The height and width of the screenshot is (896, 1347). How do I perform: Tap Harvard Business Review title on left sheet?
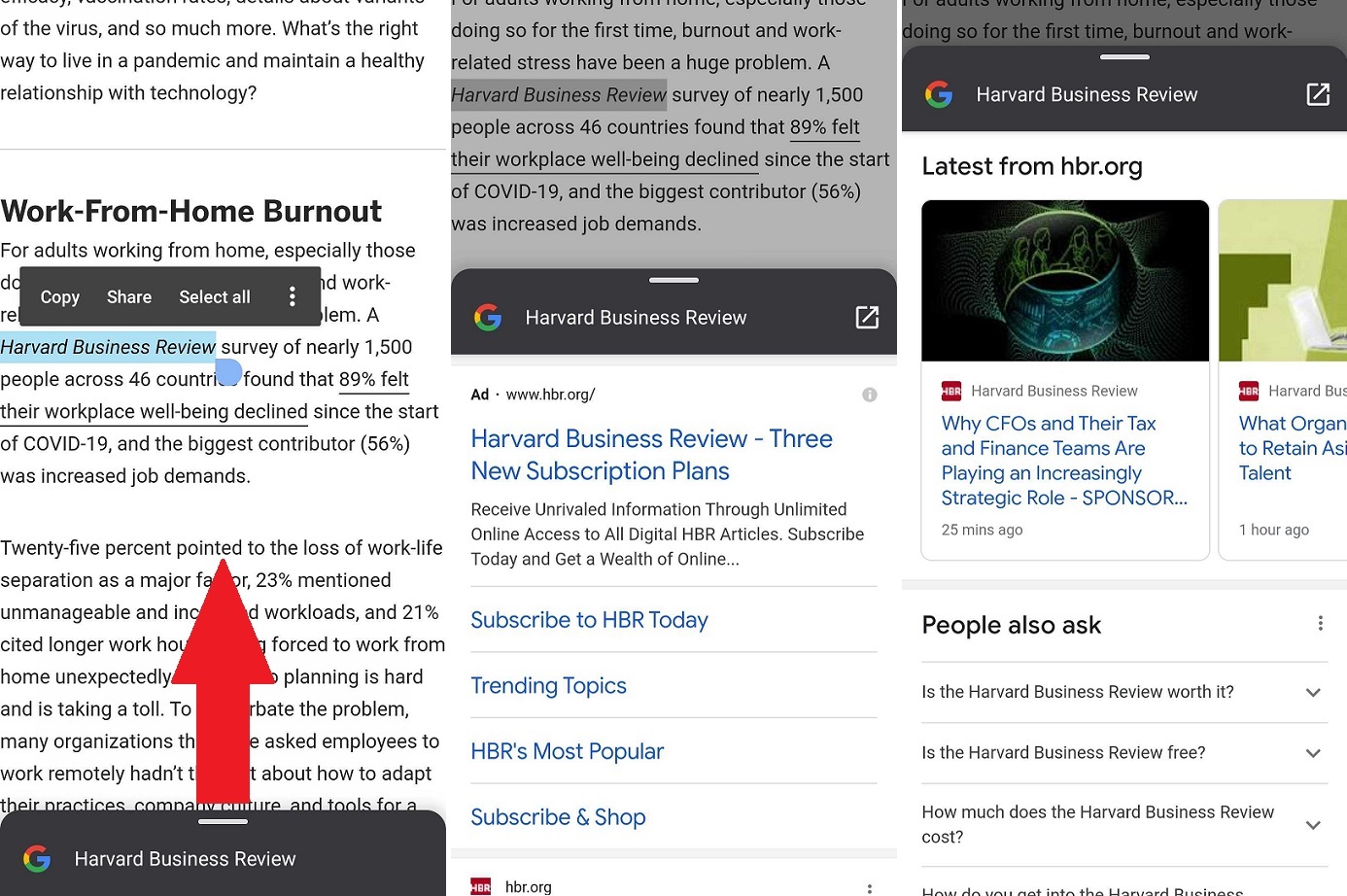click(x=185, y=858)
